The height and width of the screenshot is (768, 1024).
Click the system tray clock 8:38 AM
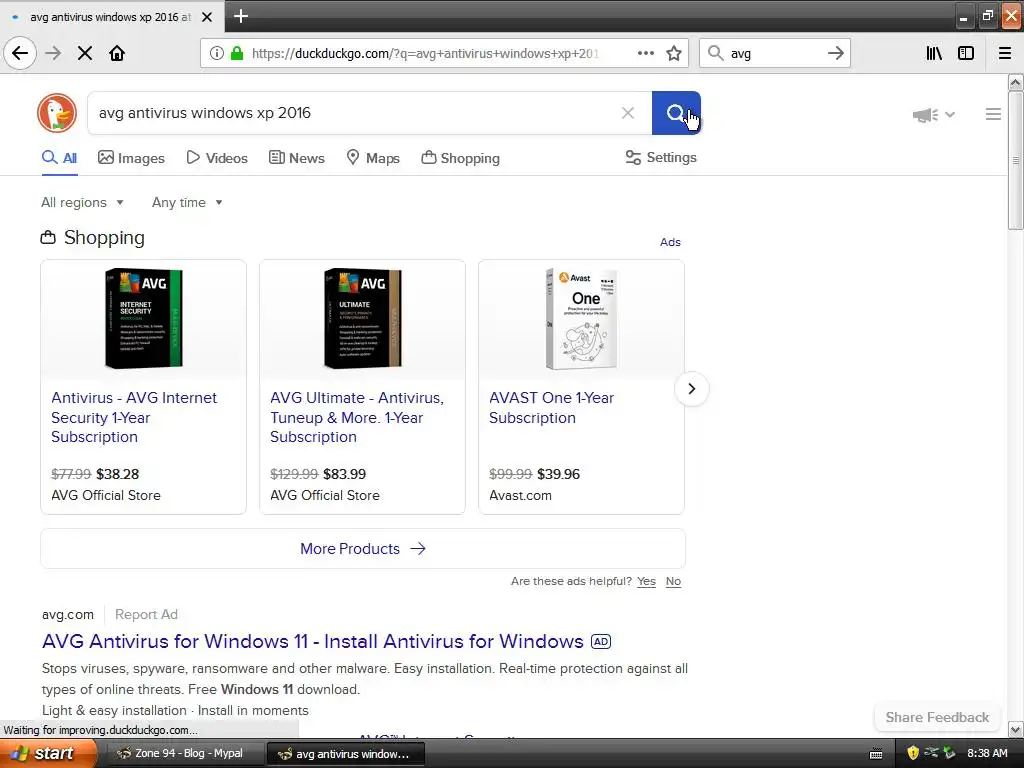click(x=987, y=753)
